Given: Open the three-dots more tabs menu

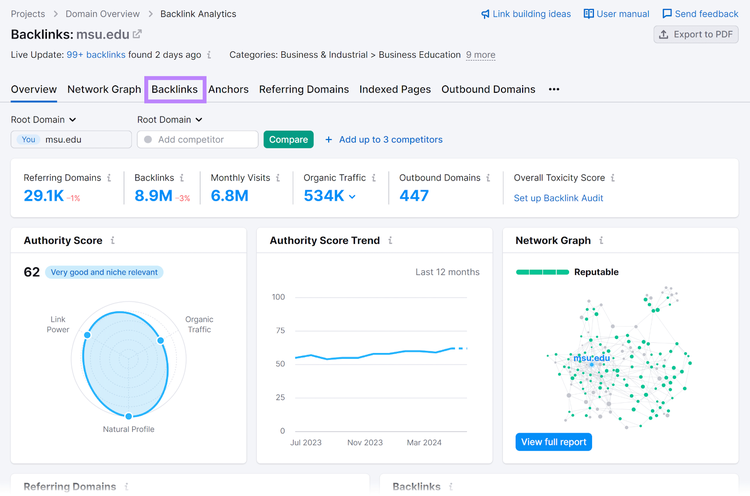Looking at the screenshot, I should click(x=554, y=89).
